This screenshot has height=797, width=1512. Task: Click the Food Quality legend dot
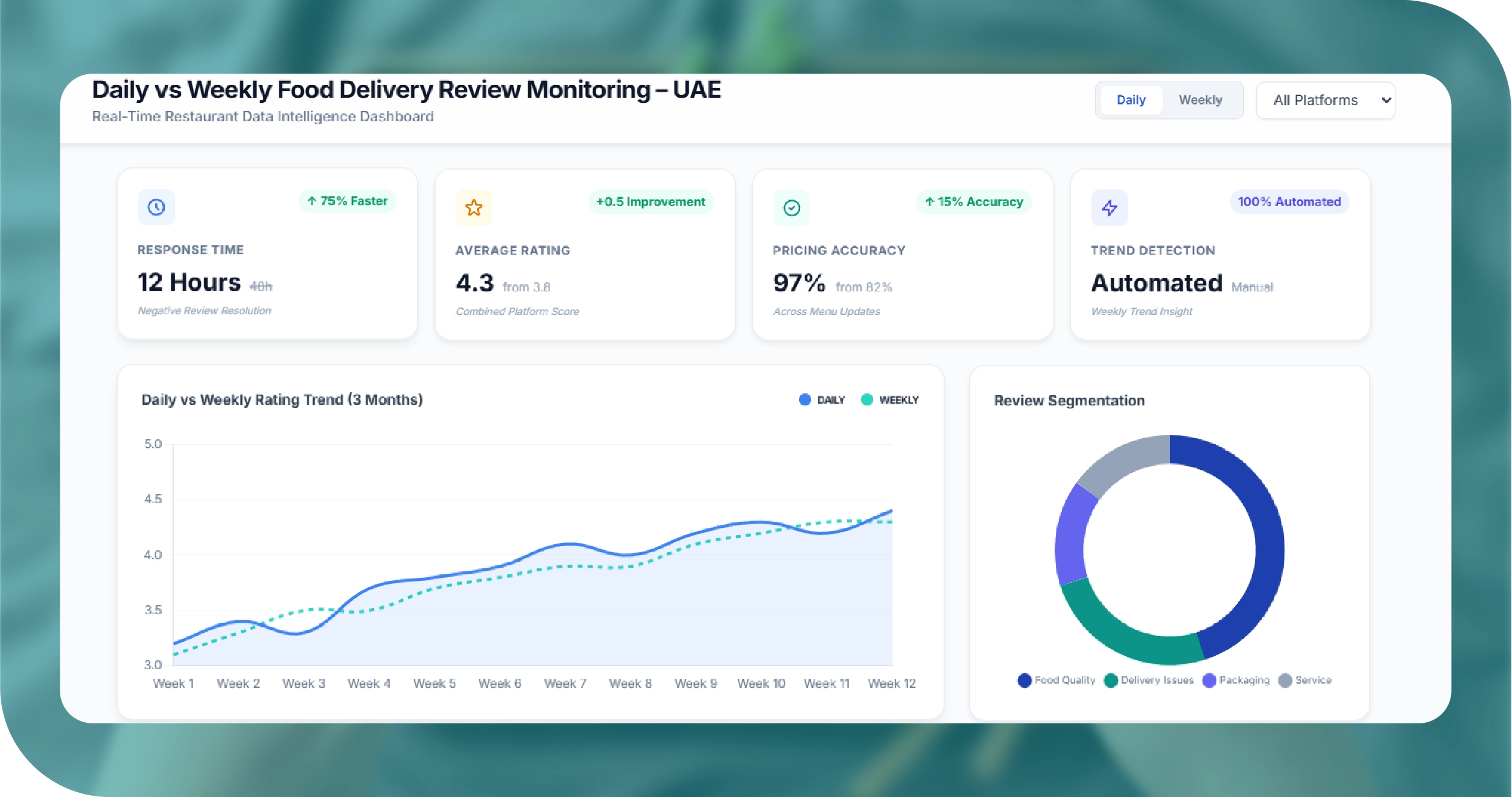pyautogui.click(x=1024, y=680)
